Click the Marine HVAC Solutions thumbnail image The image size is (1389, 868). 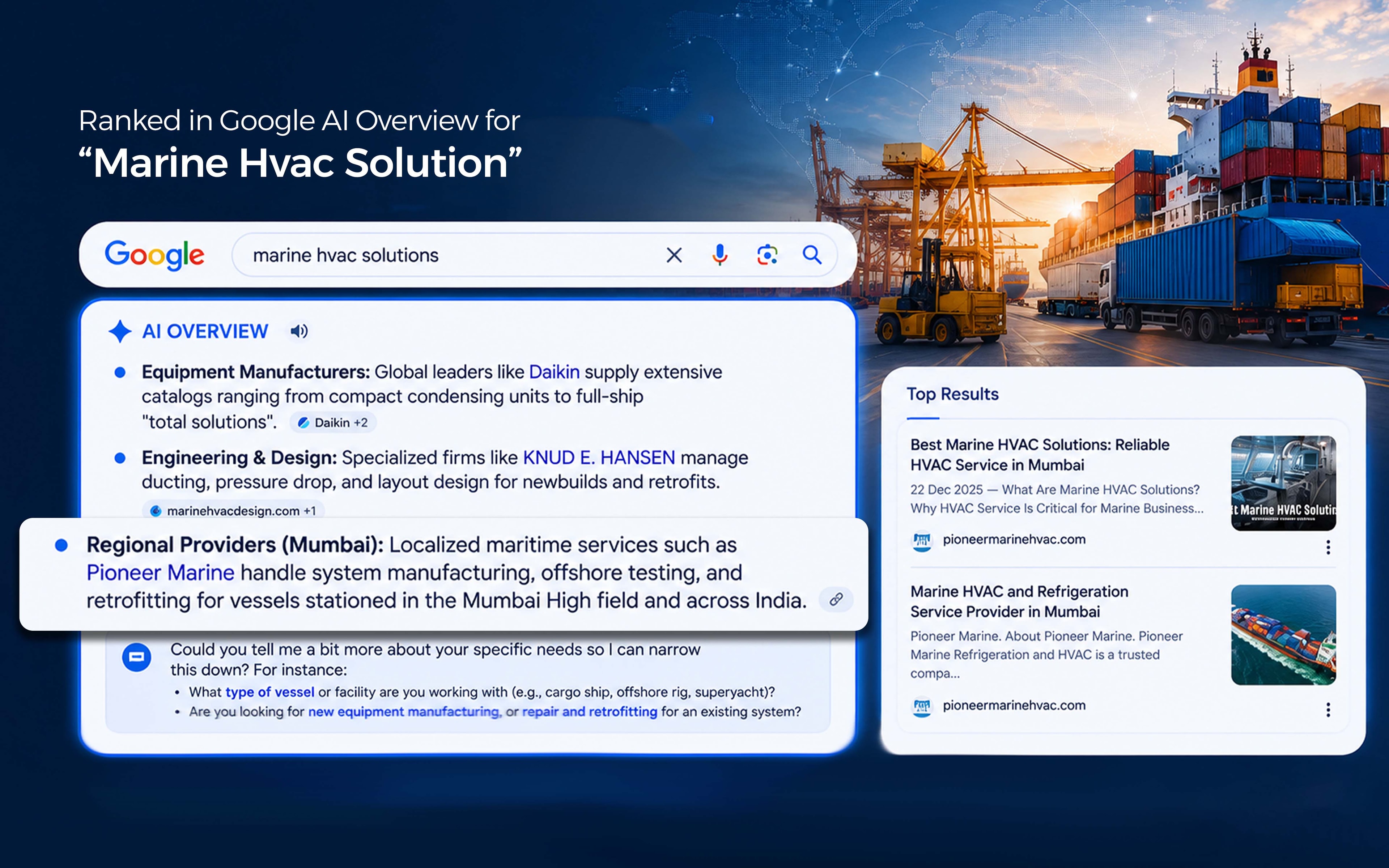(x=1283, y=483)
